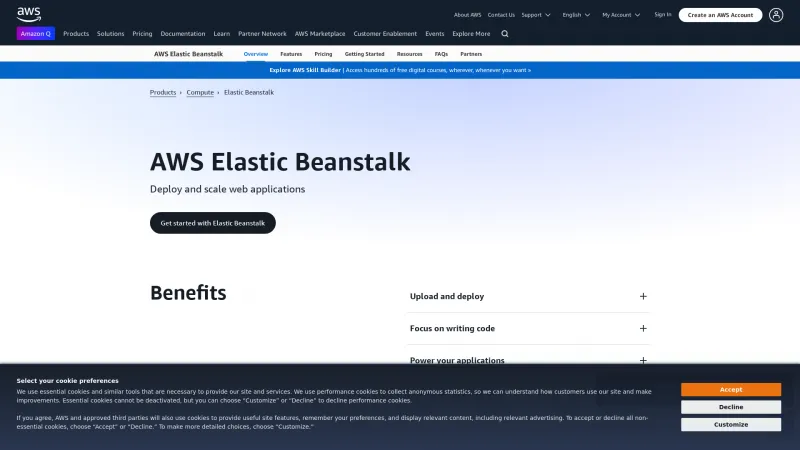
Task: Click the Compute breadcrumb link
Action: click(200, 92)
